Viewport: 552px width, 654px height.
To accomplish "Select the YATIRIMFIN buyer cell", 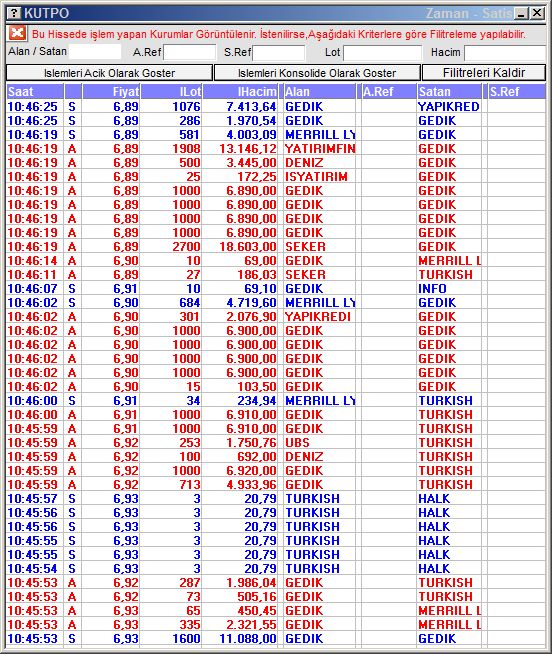I will 320,148.
